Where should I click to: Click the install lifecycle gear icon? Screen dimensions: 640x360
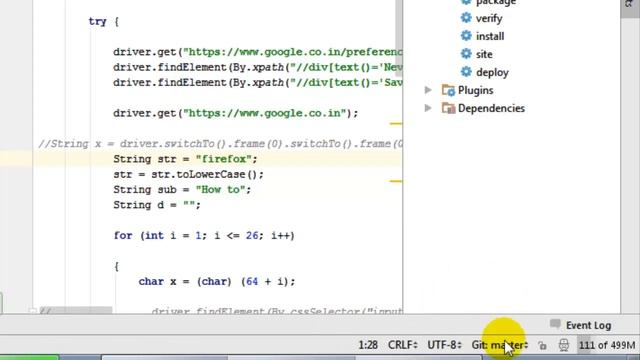[x=466, y=36]
